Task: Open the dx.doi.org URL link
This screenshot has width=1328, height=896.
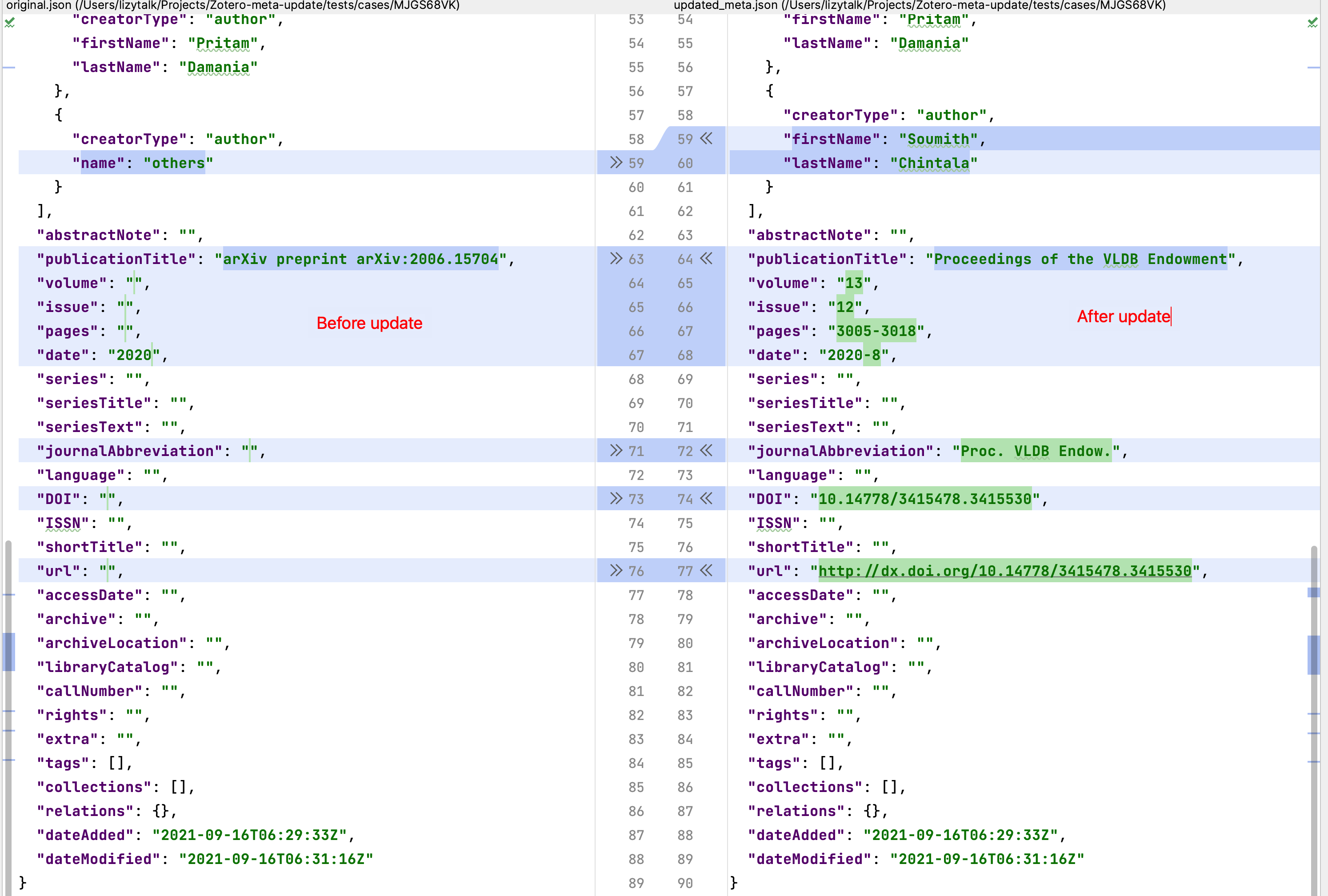Action: tap(1004, 571)
